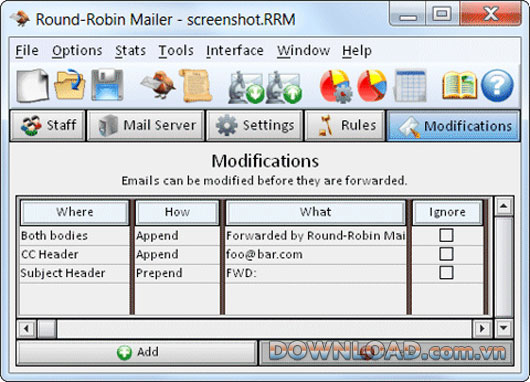This screenshot has height=382, width=530.
Task: Click the 'Forwarded by Round-Robin Mai' cell
Action: coord(315,236)
